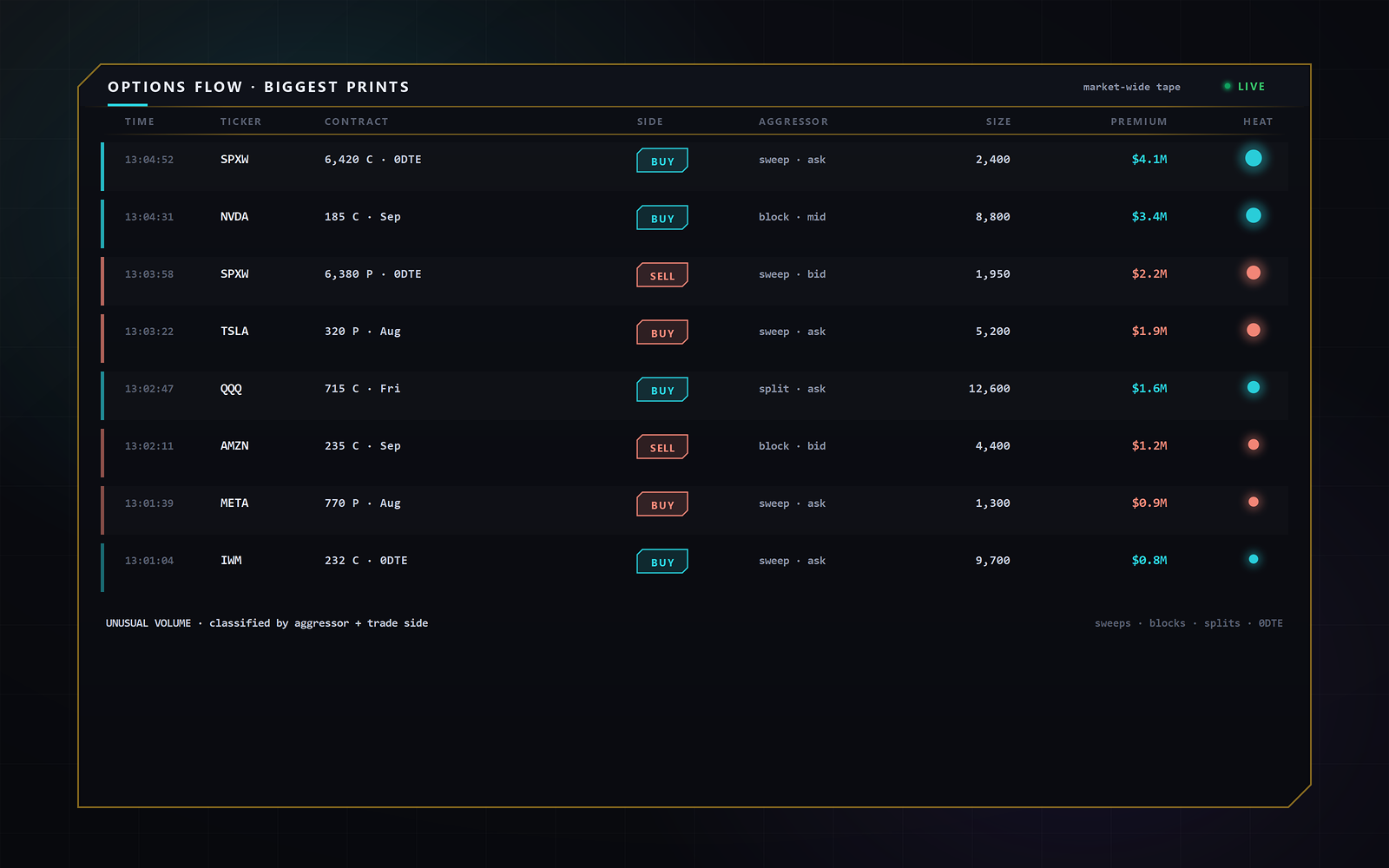Click the heat dot in the QQQ row
This screenshot has width=1389, height=868.
(x=1254, y=387)
